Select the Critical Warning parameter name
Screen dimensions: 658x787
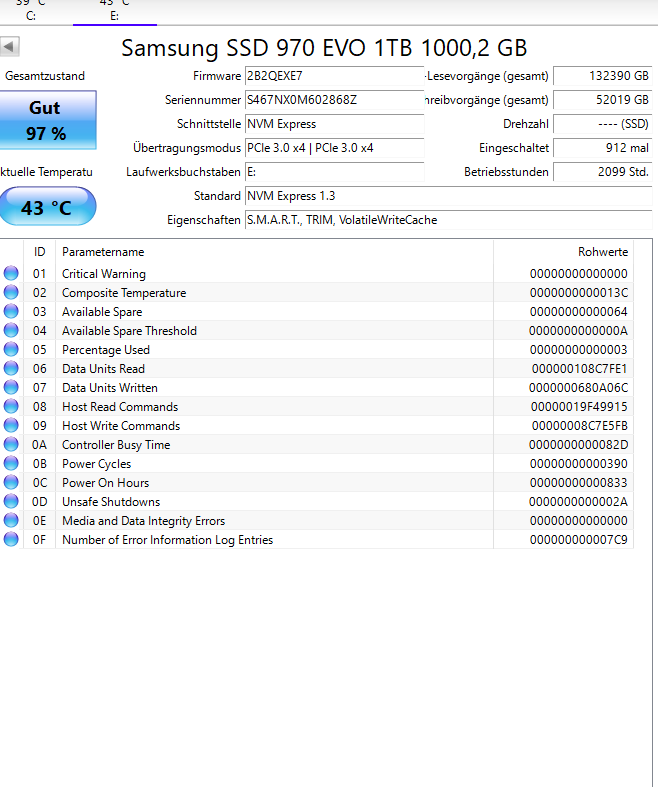[x=104, y=274]
